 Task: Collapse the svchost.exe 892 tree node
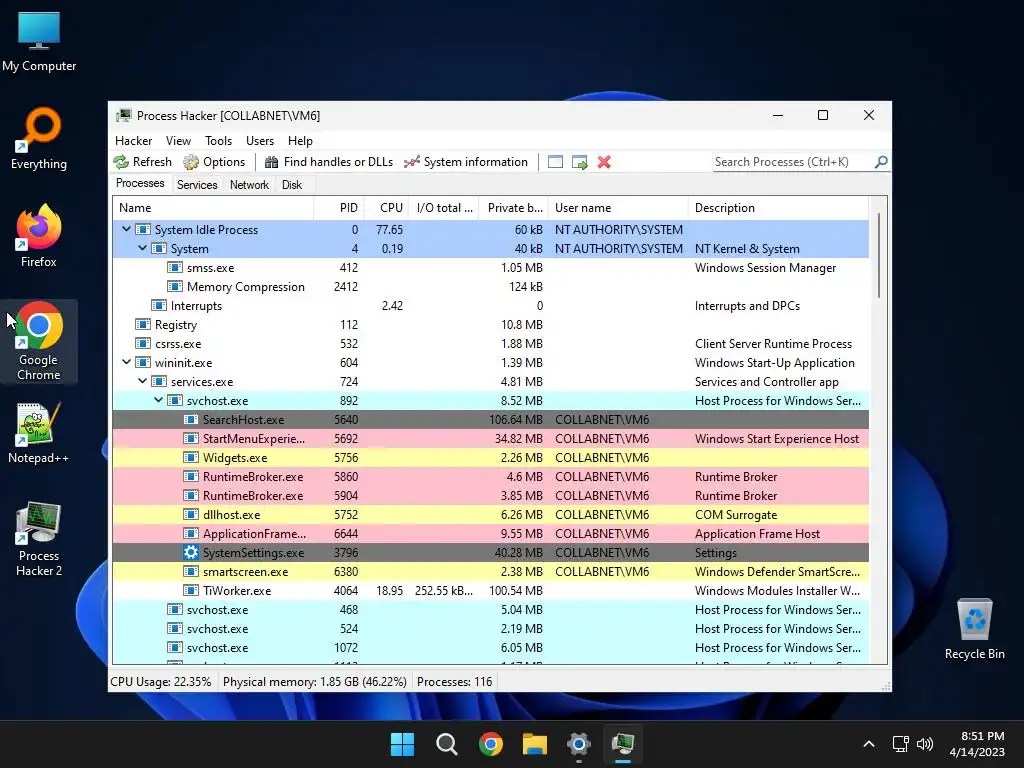[x=159, y=400]
